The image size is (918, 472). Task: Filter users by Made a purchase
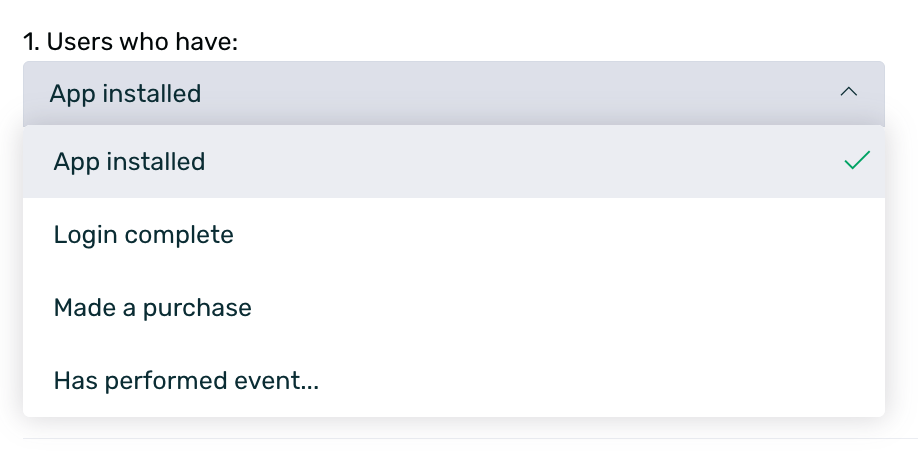(152, 308)
